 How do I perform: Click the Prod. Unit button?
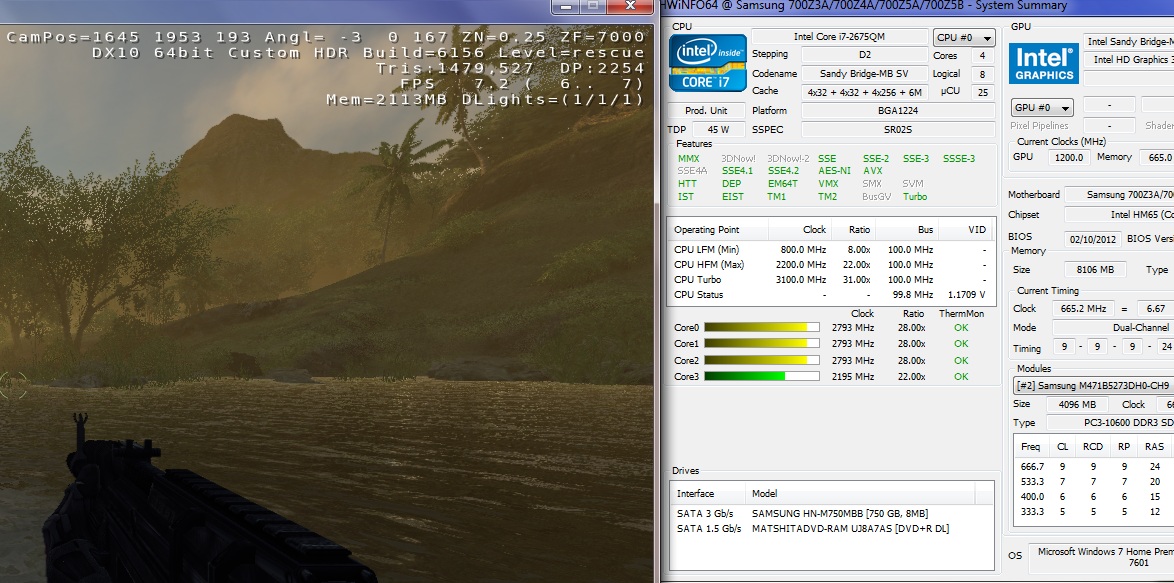pyautogui.click(x=706, y=110)
